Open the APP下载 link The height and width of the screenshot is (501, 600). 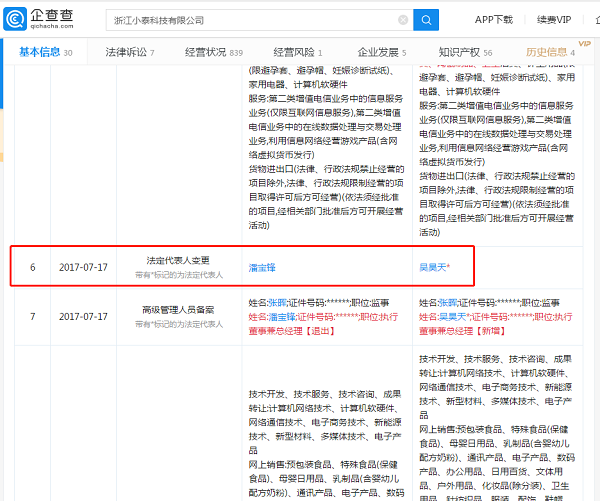point(493,20)
